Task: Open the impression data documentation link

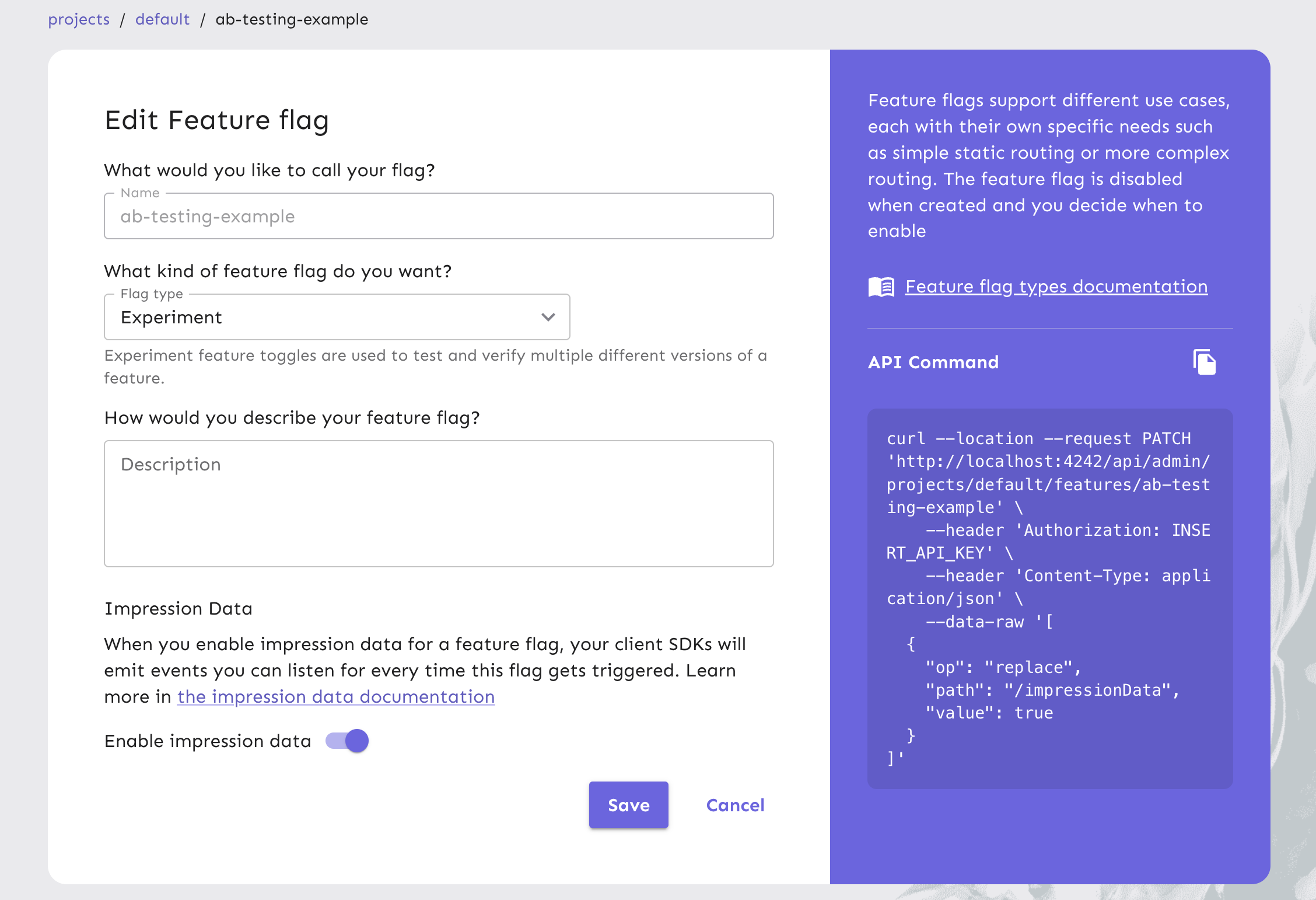Action: tap(335, 696)
